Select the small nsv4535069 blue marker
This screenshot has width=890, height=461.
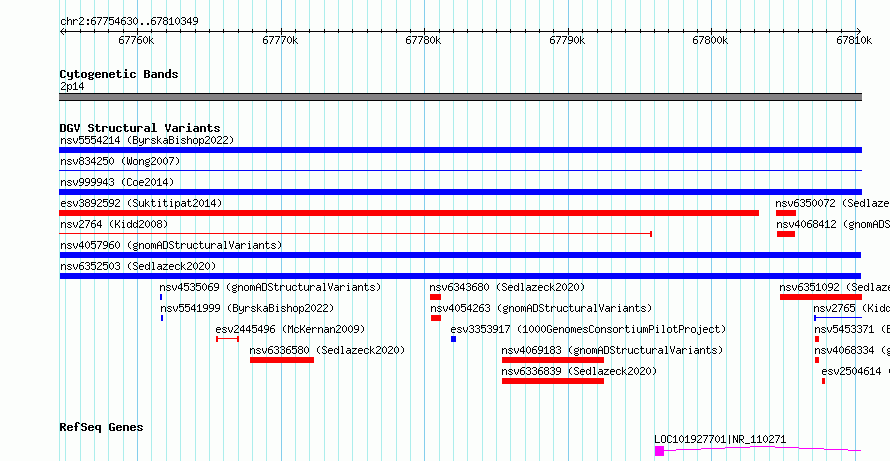click(161, 297)
